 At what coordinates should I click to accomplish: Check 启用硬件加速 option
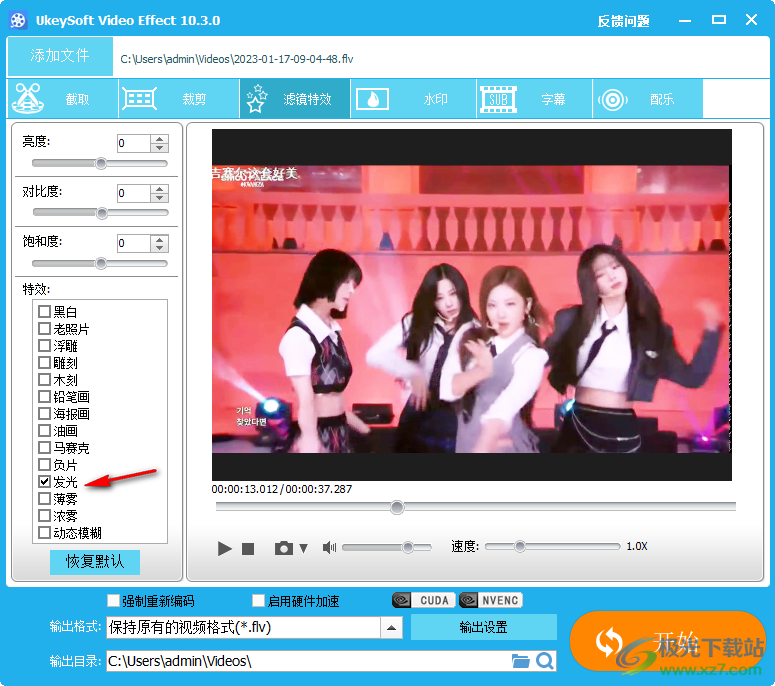click(258, 600)
